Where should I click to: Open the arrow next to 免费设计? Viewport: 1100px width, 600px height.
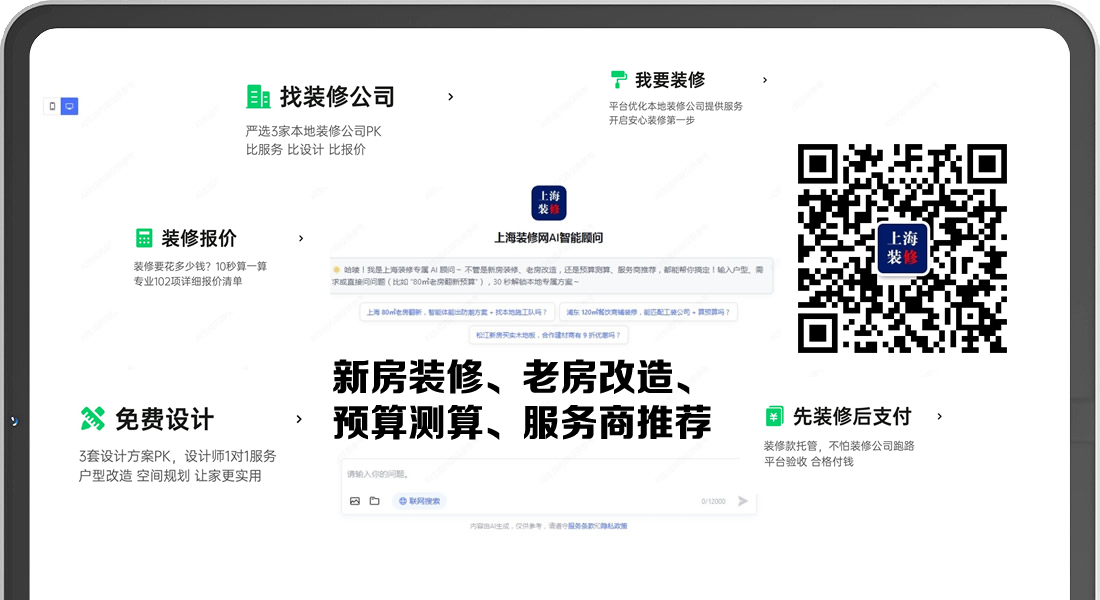[x=299, y=419]
